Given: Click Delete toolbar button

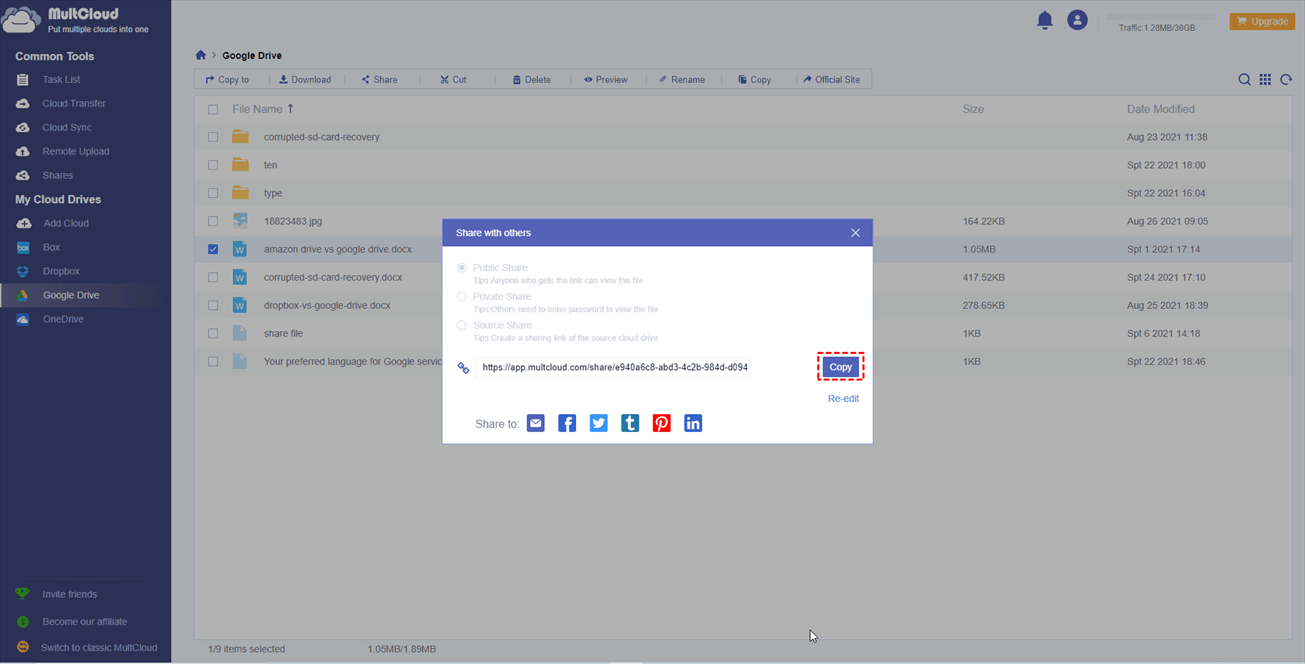Looking at the screenshot, I should (531, 79).
